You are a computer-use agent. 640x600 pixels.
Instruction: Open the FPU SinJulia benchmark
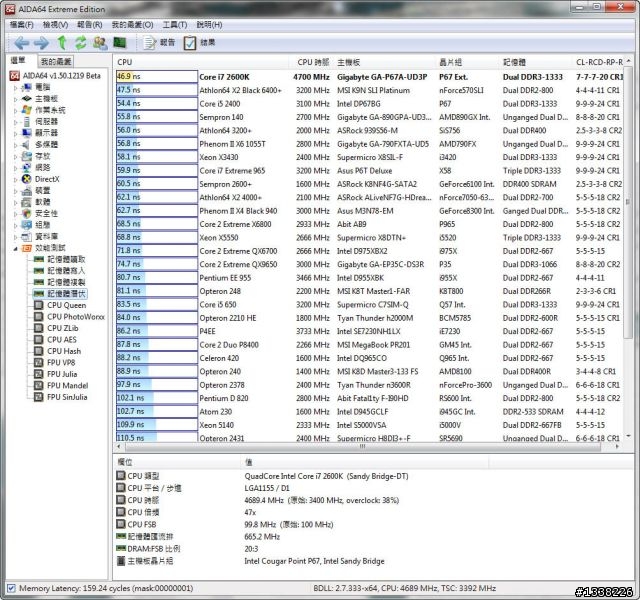click(67, 396)
